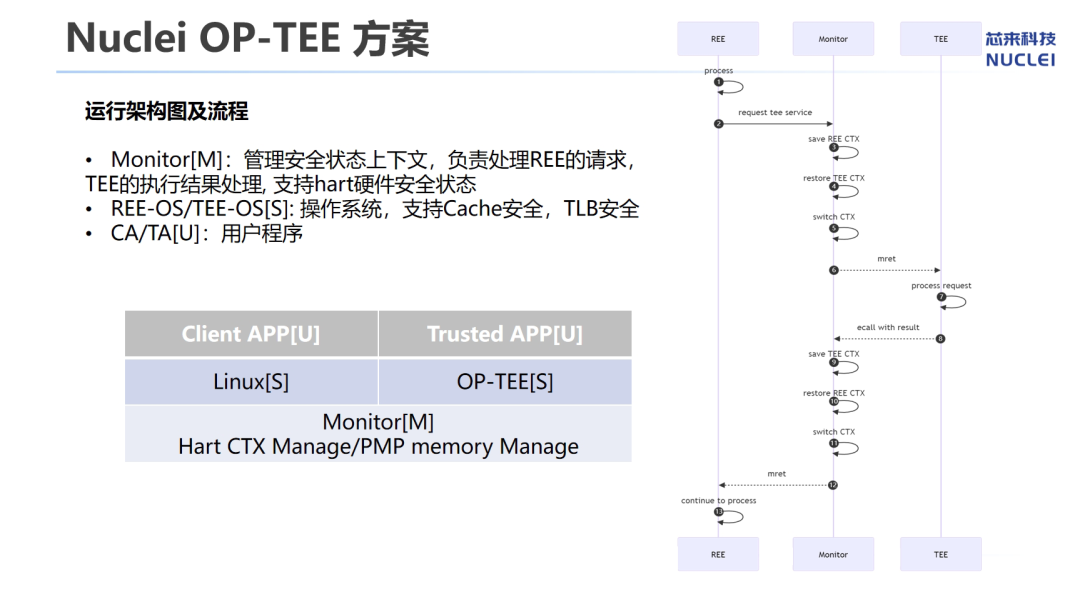Click the Nuclei 芯来科技 logo

pyautogui.click(x=1020, y=49)
